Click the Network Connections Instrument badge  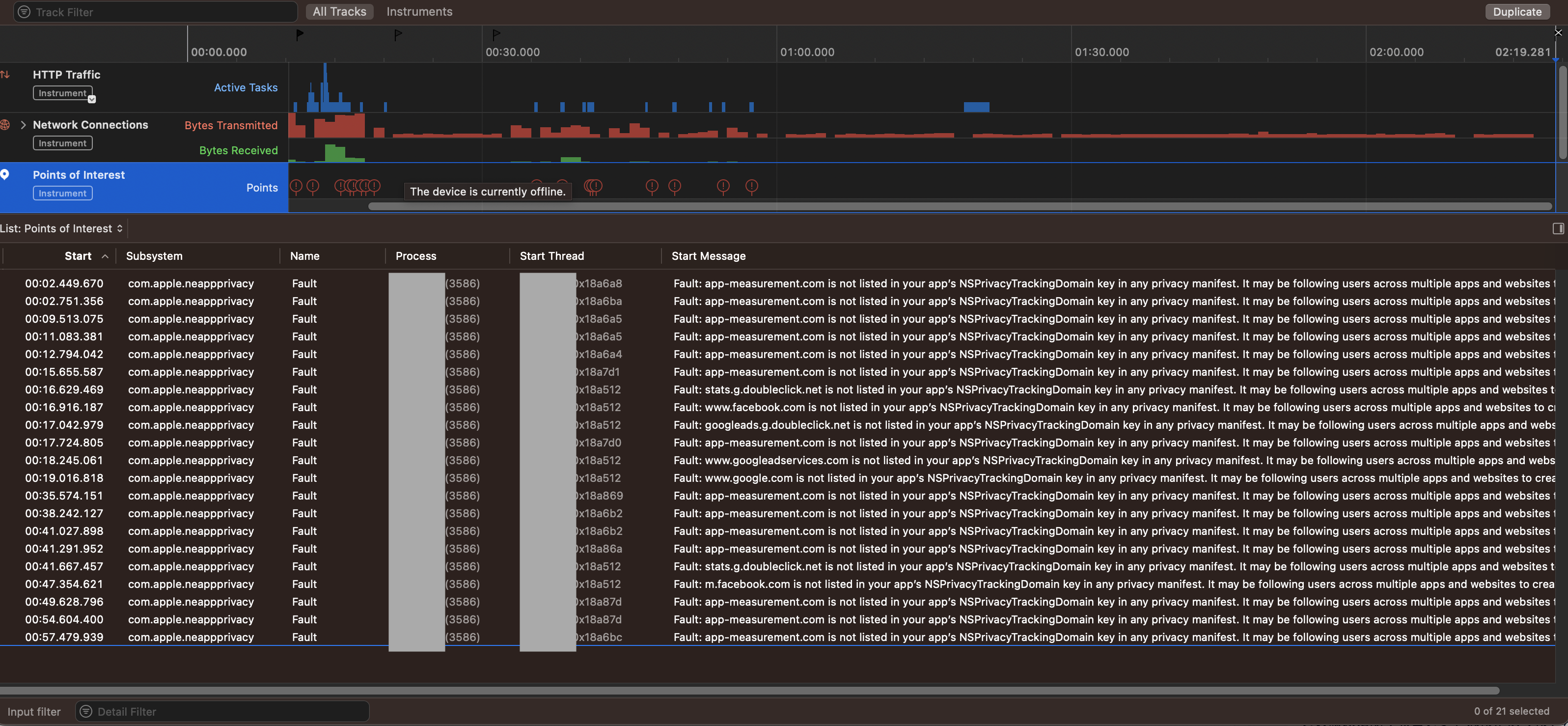pyautogui.click(x=63, y=143)
